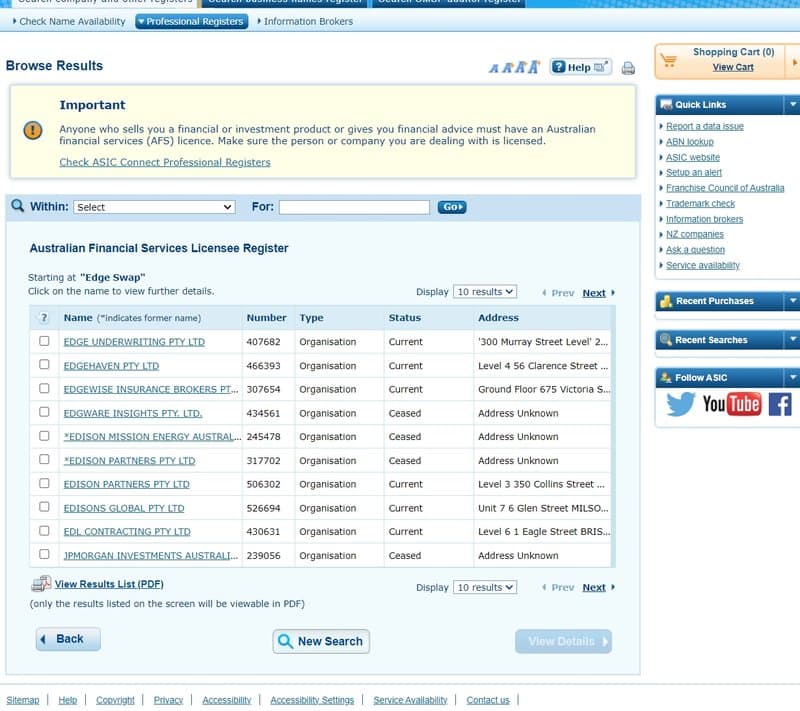800x711 pixels.
Task: Collapse the Quick Links panel arrow
Action: (x=792, y=105)
